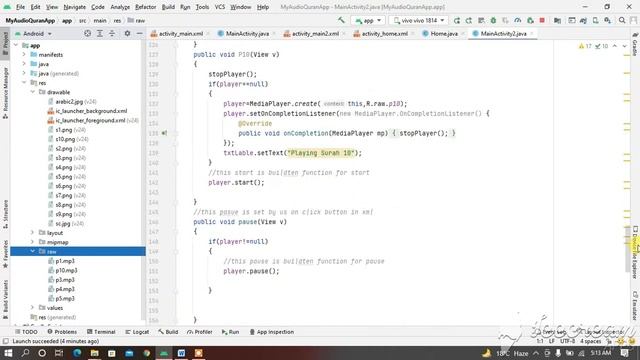Open Device File Explorer sidebar tab
The image size is (640, 360).
[x=635, y=253]
